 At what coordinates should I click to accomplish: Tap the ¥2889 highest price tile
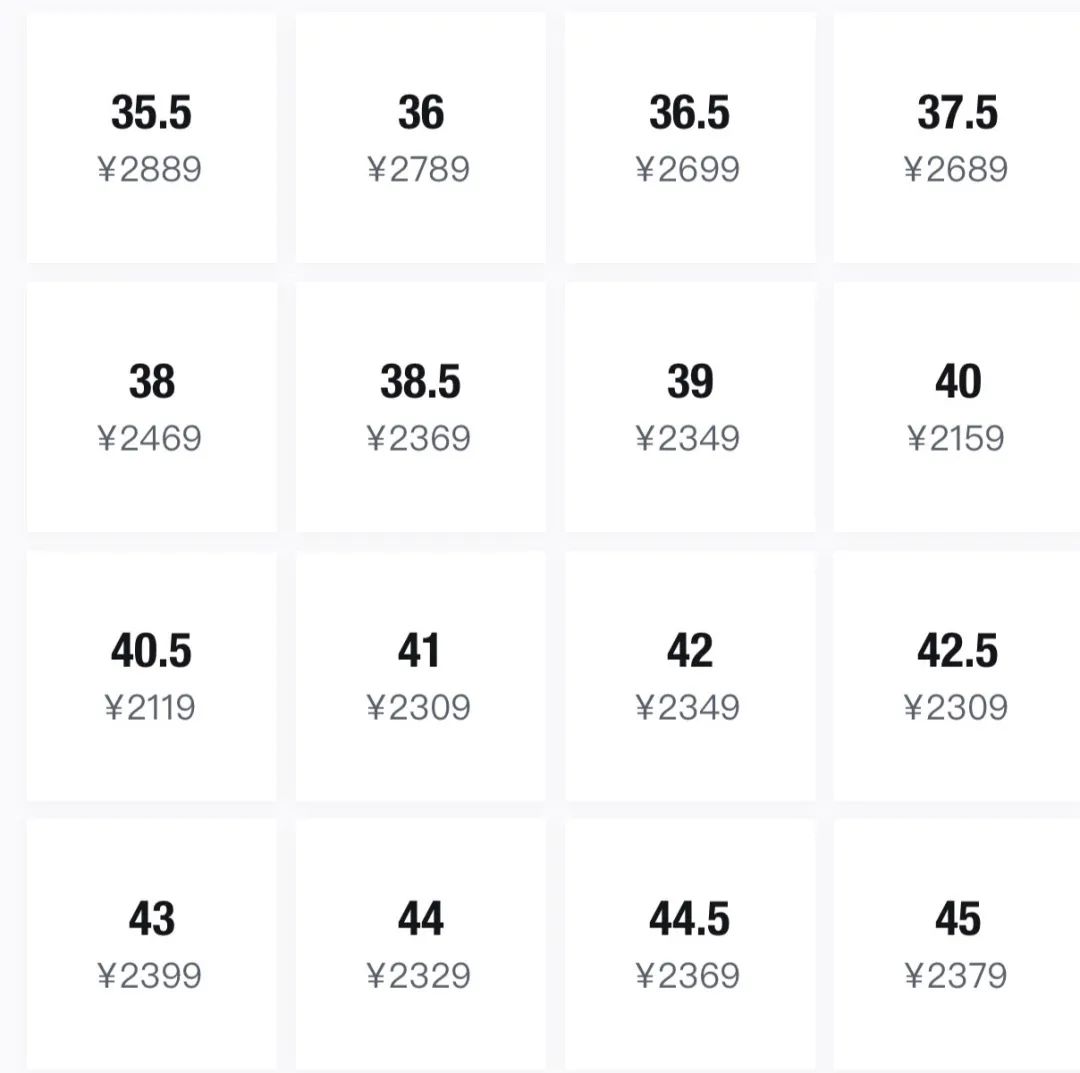(x=151, y=138)
